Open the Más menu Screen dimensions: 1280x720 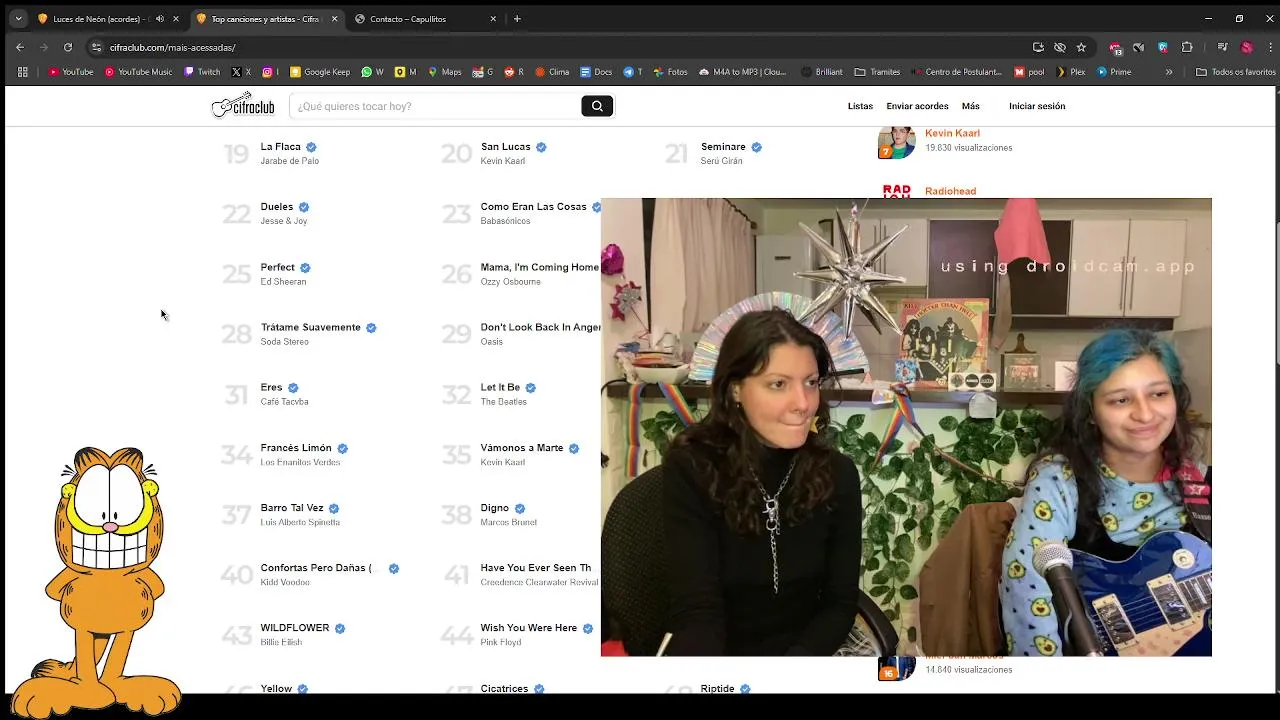971,106
